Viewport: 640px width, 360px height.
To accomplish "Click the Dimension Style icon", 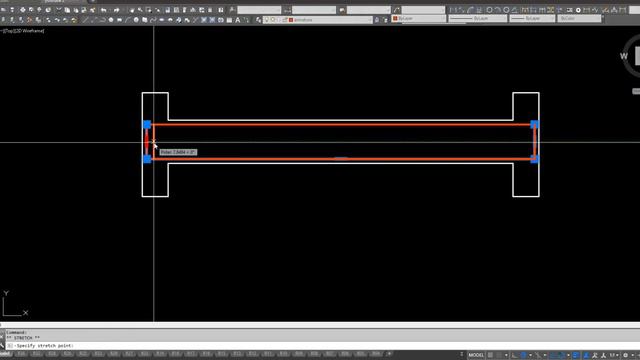I will point(287,10).
